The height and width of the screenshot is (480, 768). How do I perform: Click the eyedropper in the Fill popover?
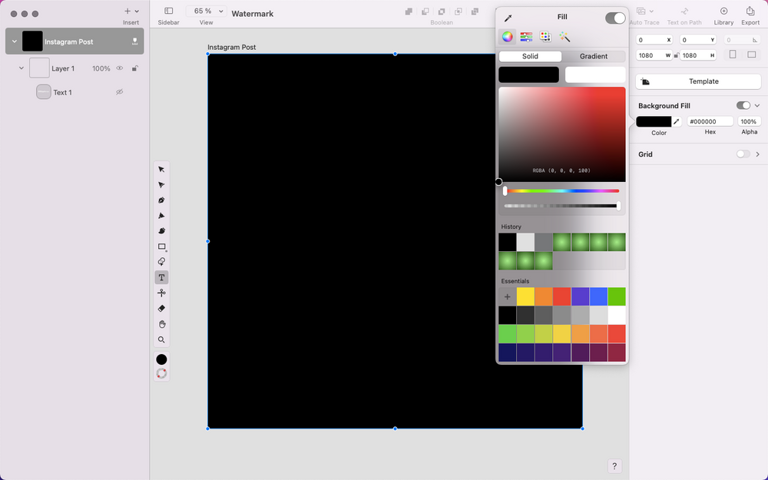(508, 18)
